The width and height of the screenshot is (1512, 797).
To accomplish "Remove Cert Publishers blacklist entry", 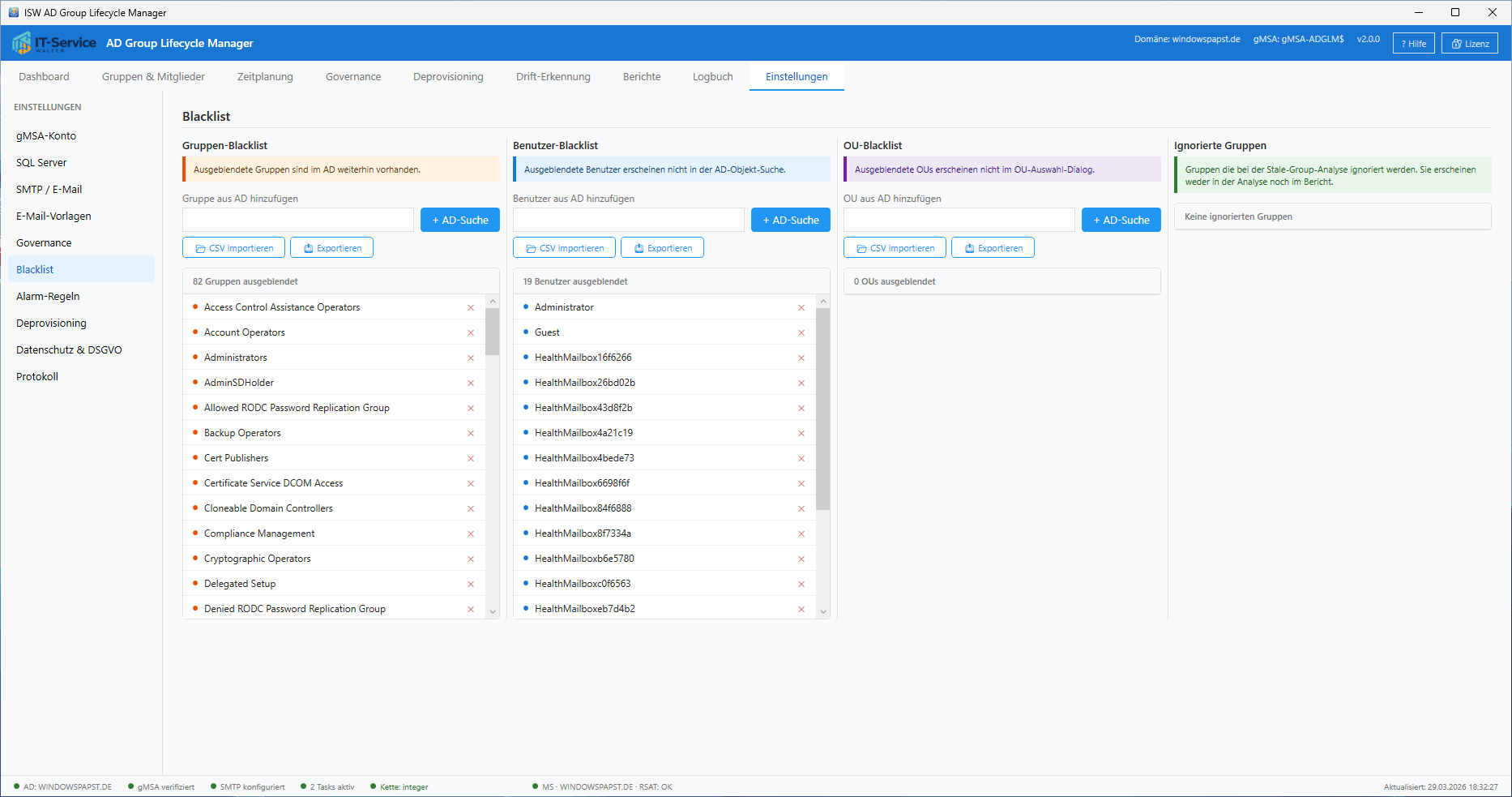I will [x=471, y=458].
